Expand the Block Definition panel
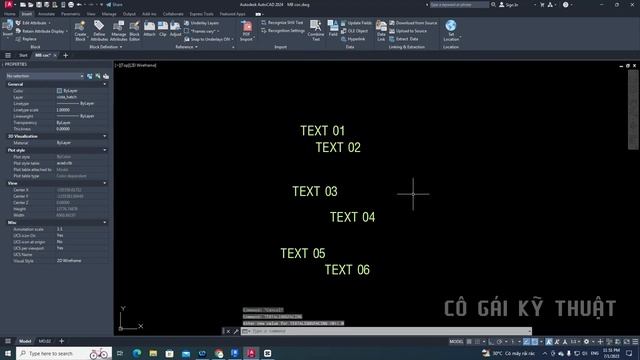Screen dimensions: 640x360 pyautogui.click(x=106, y=47)
